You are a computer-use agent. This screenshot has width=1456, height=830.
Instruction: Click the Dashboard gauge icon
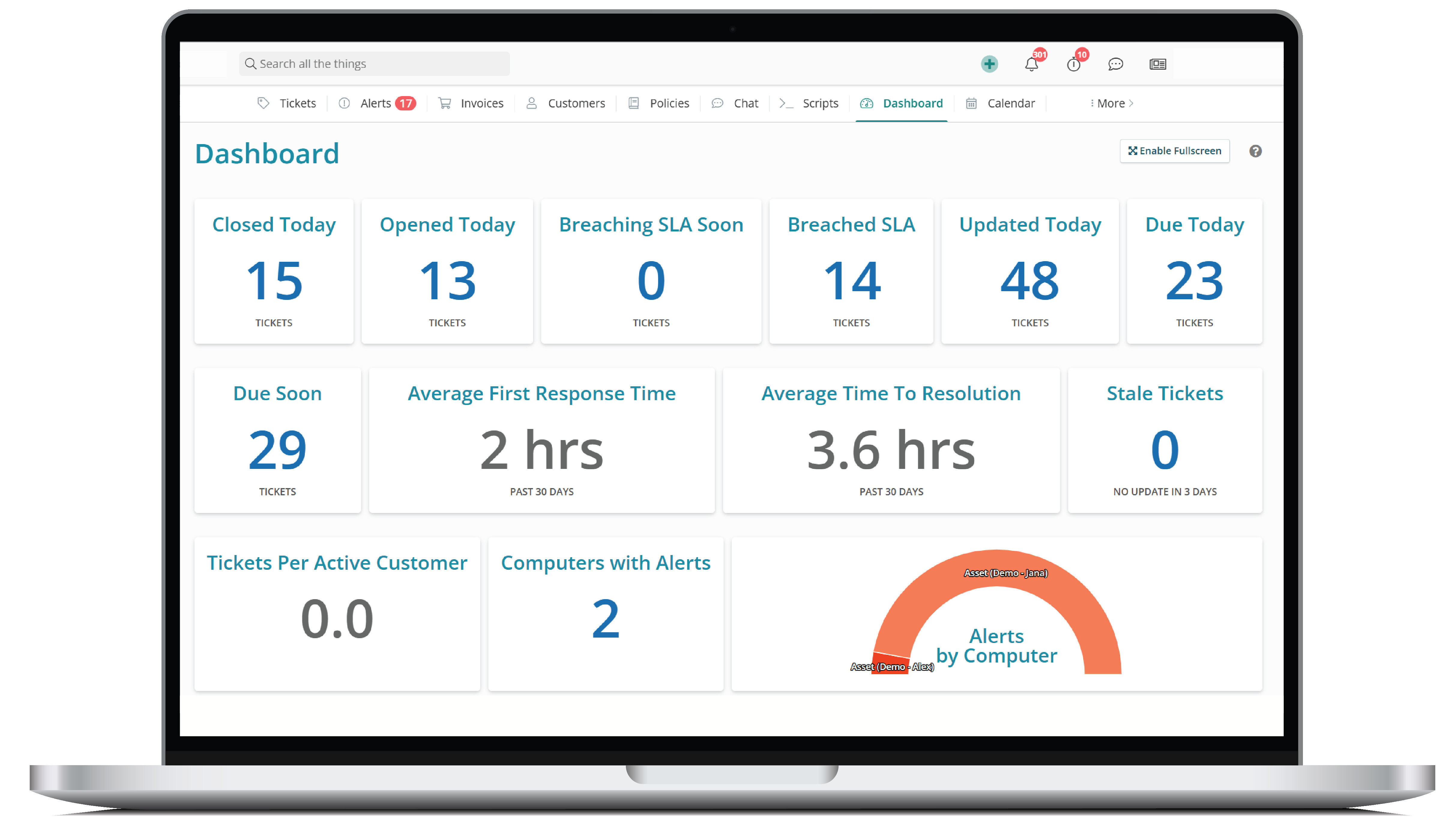click(x=866, y=103)
